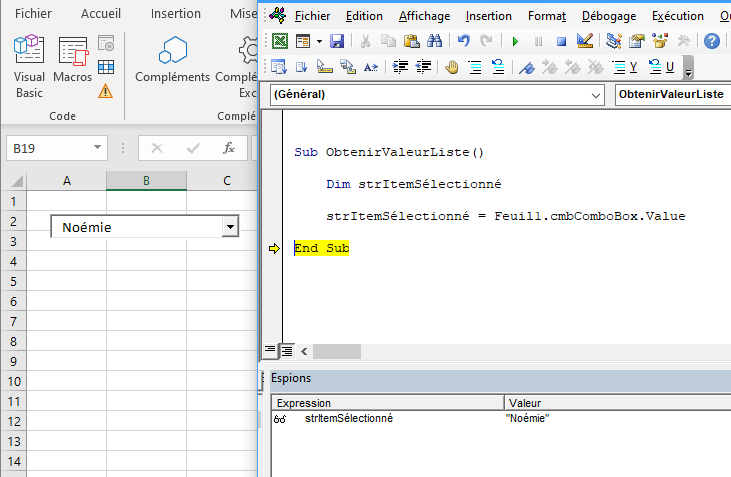Click Parameter Info icon in Edit toolbar

tap(348, 67)
